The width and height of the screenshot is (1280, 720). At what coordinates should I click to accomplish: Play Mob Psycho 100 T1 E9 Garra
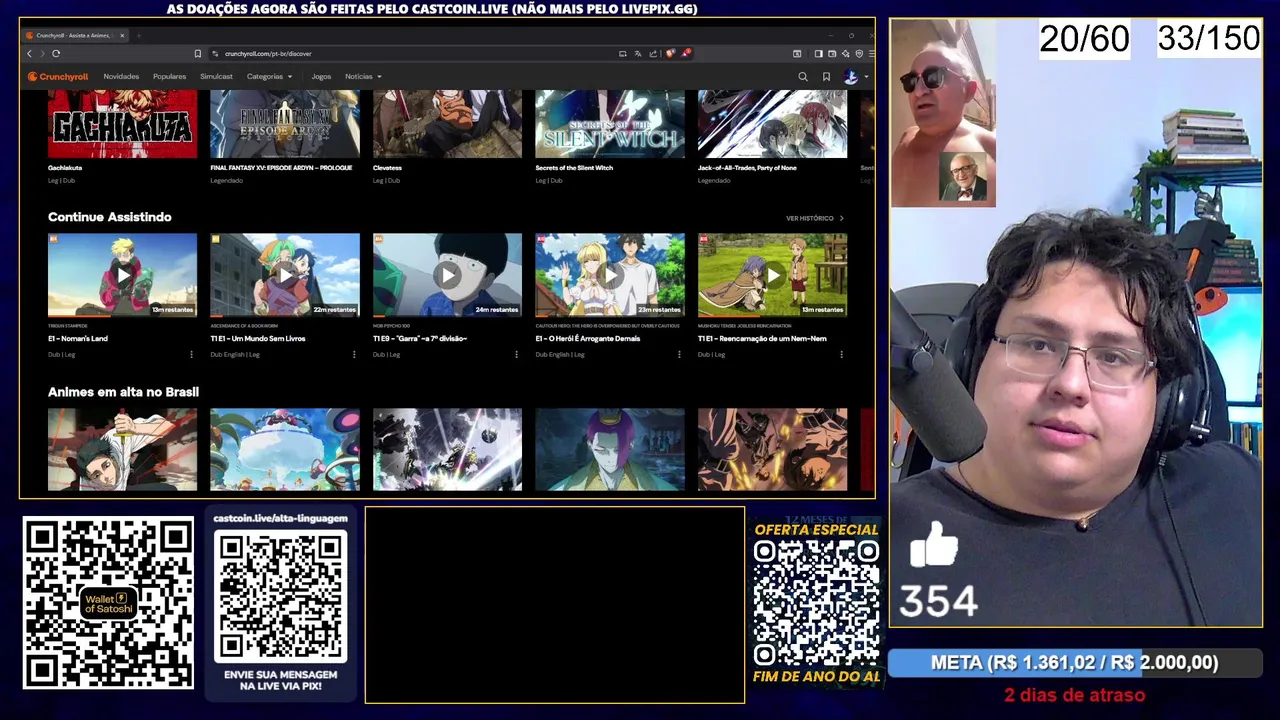tap(447, 275)
